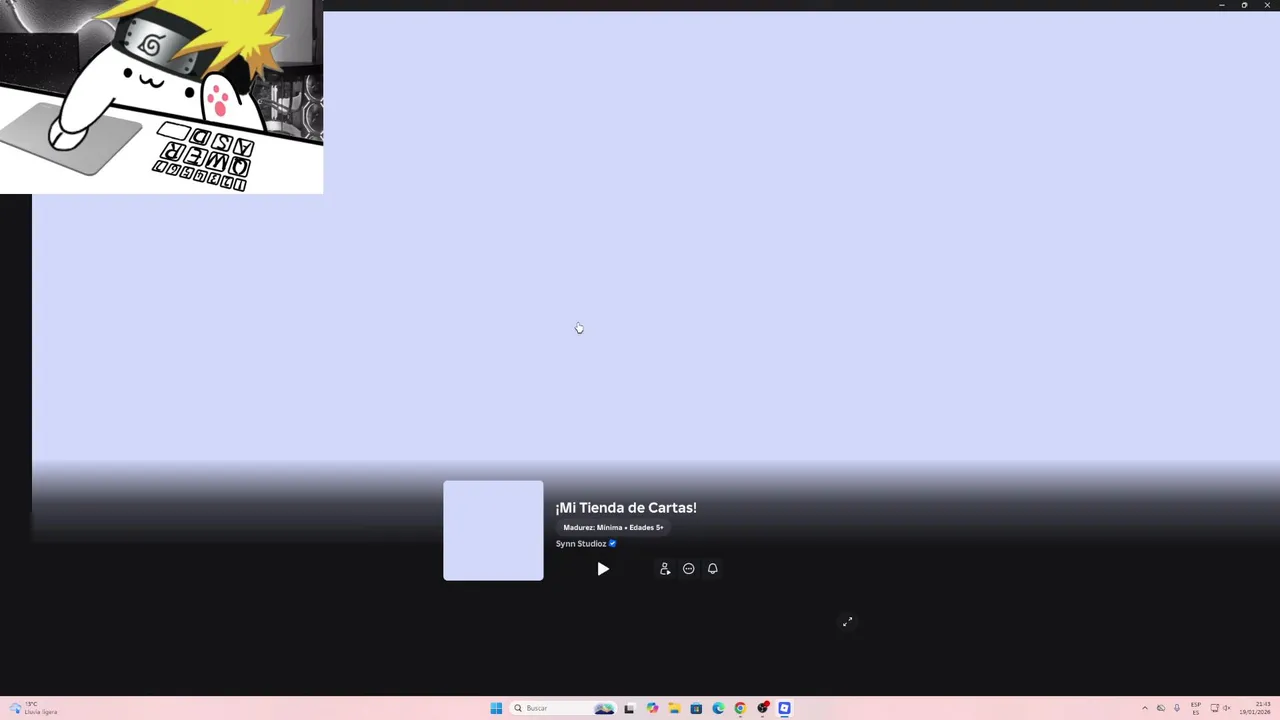Open the Synn Studioz creator link
The width and height of the screenshot is (1280, 720).
coord(581,544)
